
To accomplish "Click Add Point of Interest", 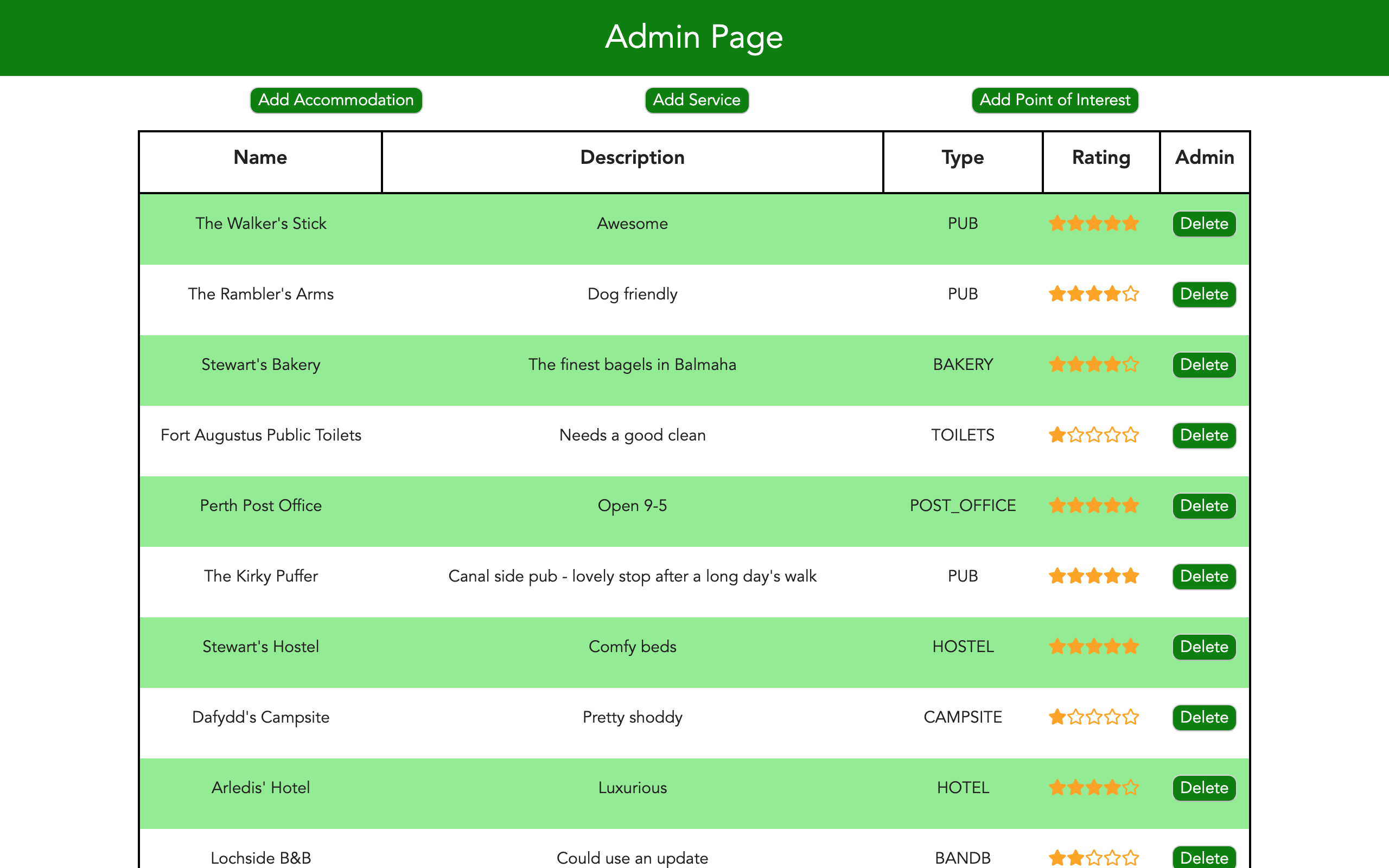I will (1054, 100).
